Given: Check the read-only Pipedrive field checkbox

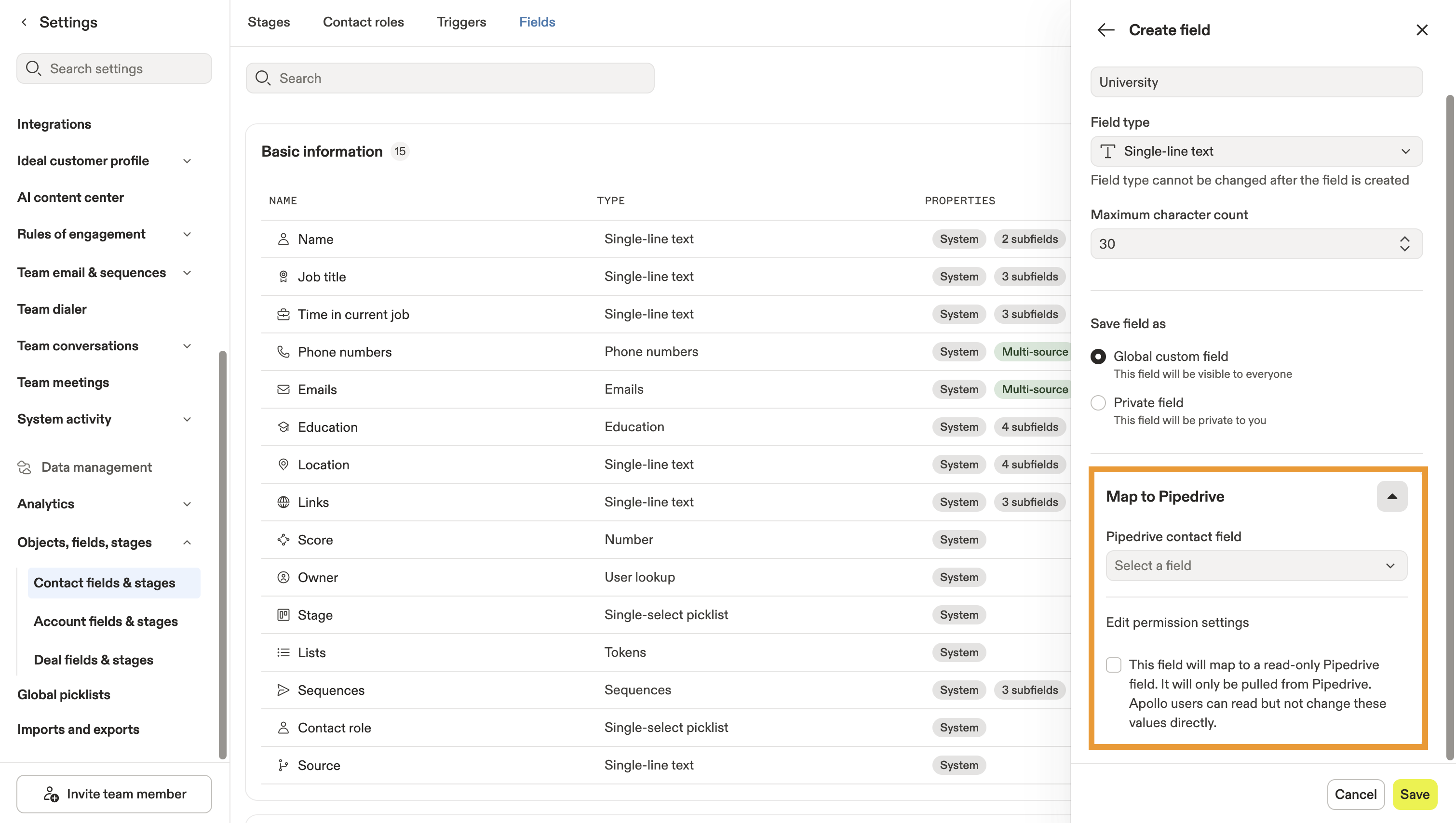Looking at the screenshot, I should click(x=1113, y=665).
